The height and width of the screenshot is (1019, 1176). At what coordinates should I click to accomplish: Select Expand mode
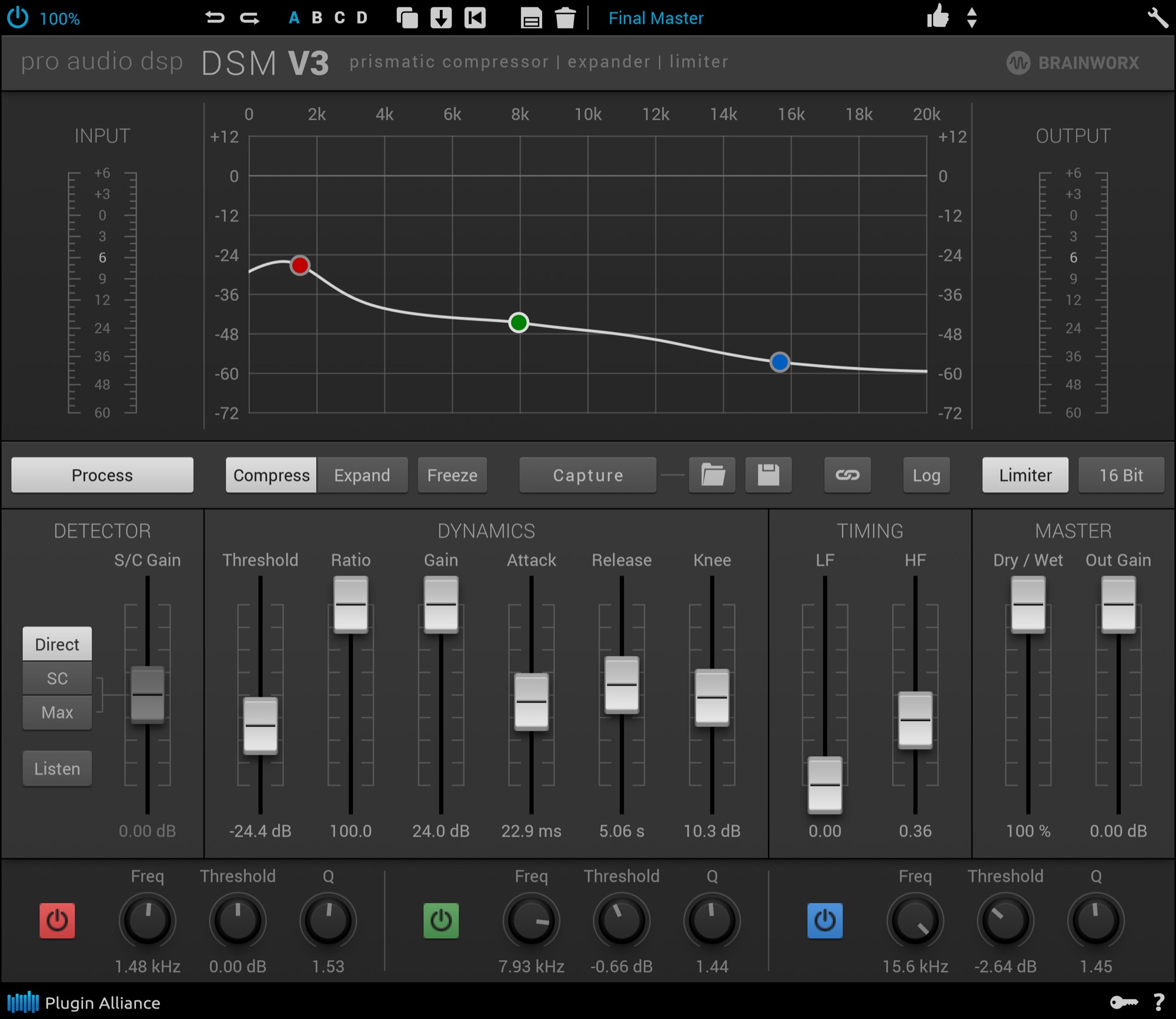click(x=362, y=475)
